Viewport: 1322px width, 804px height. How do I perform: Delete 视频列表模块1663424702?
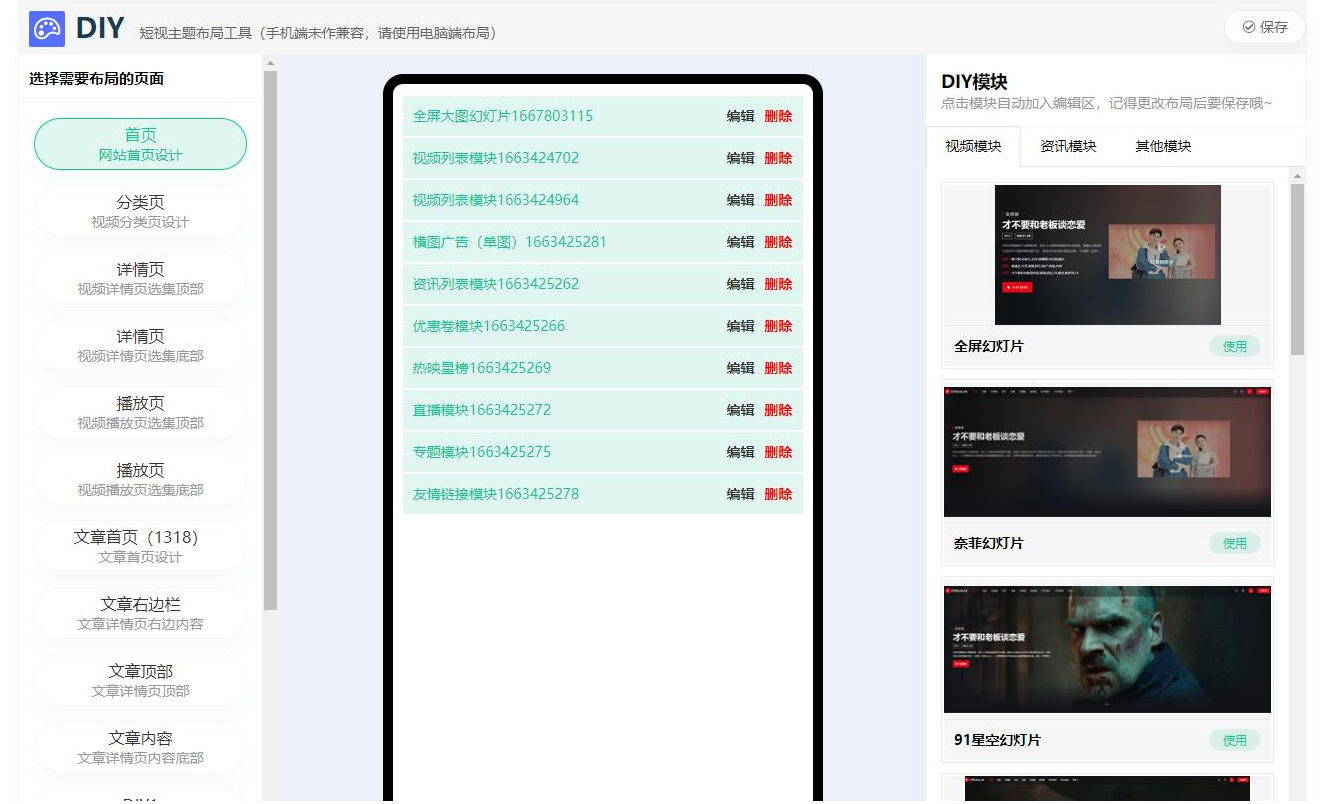pyautogui.click(x=778, y=158)
